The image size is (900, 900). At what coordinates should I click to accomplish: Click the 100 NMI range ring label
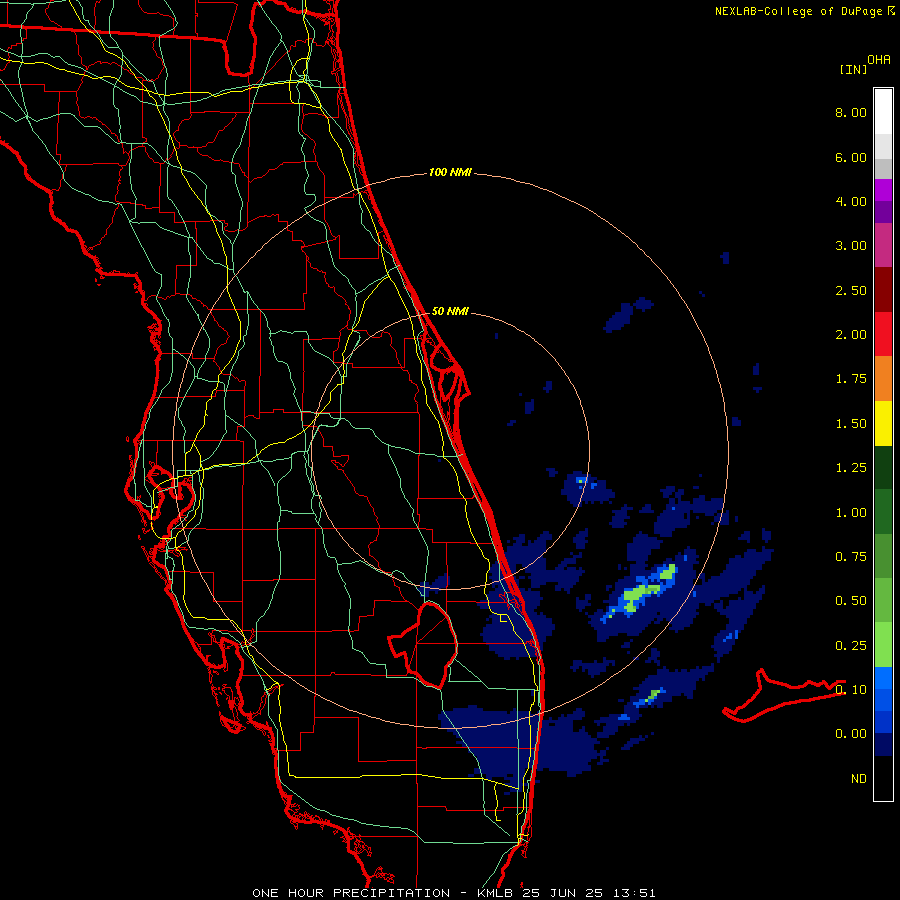point(450,172)
